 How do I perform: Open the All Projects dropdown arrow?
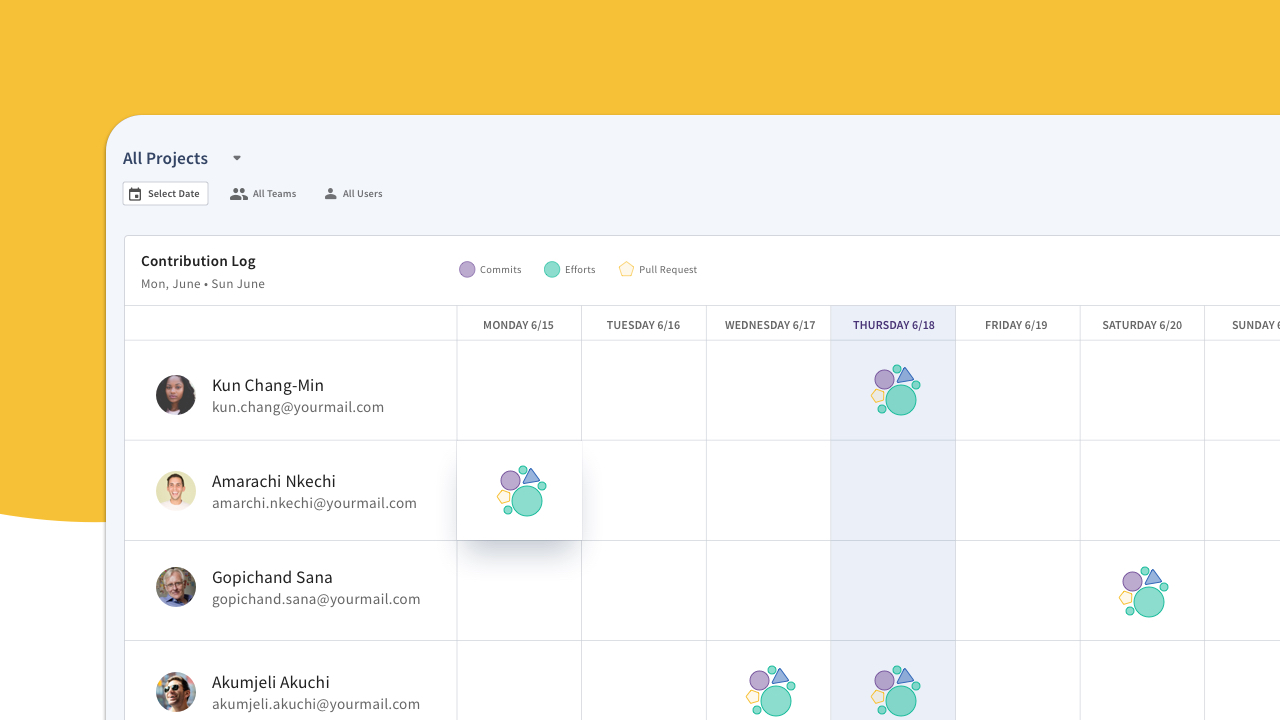tap(237, 158)
